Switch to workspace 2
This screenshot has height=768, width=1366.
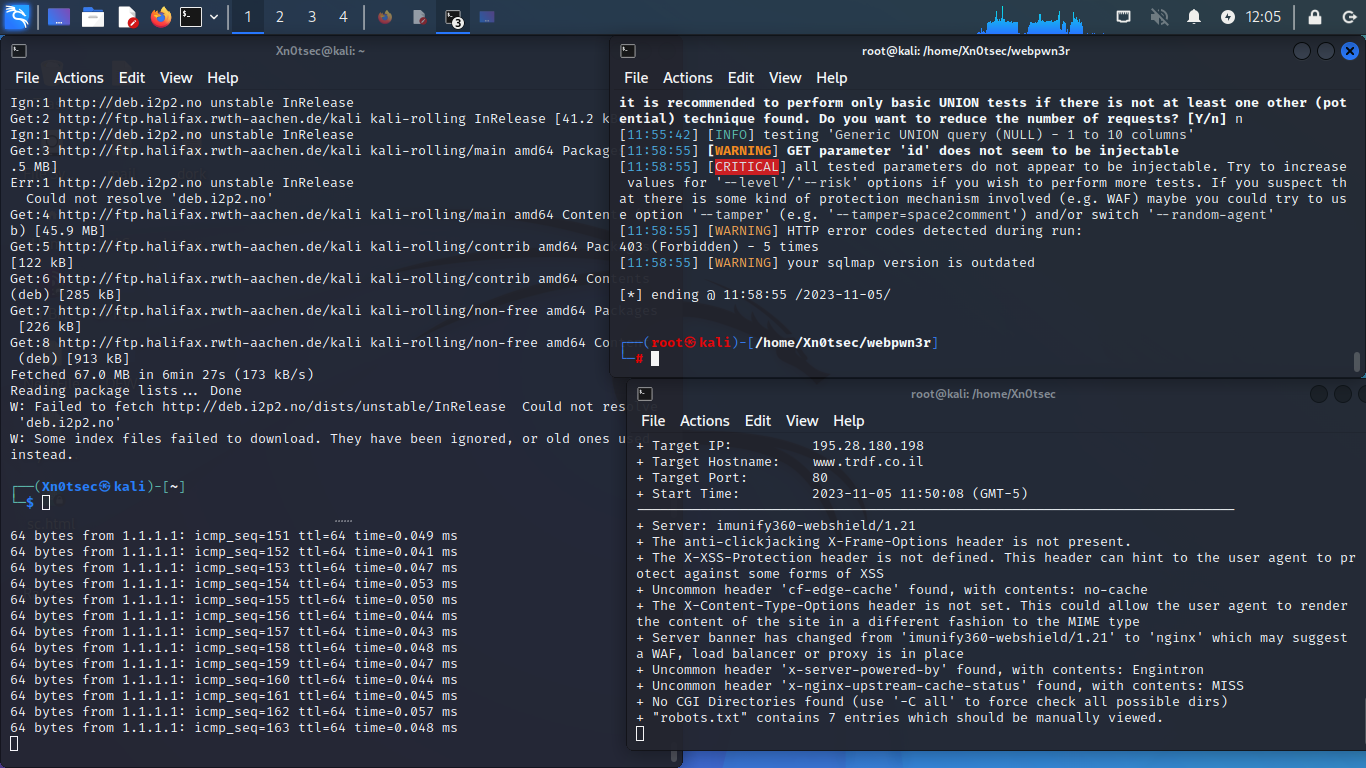(x=279, y=17)
